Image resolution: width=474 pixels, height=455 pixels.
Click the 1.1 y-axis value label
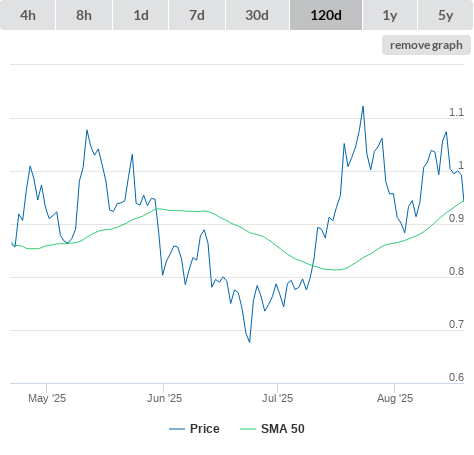(456, 112)
